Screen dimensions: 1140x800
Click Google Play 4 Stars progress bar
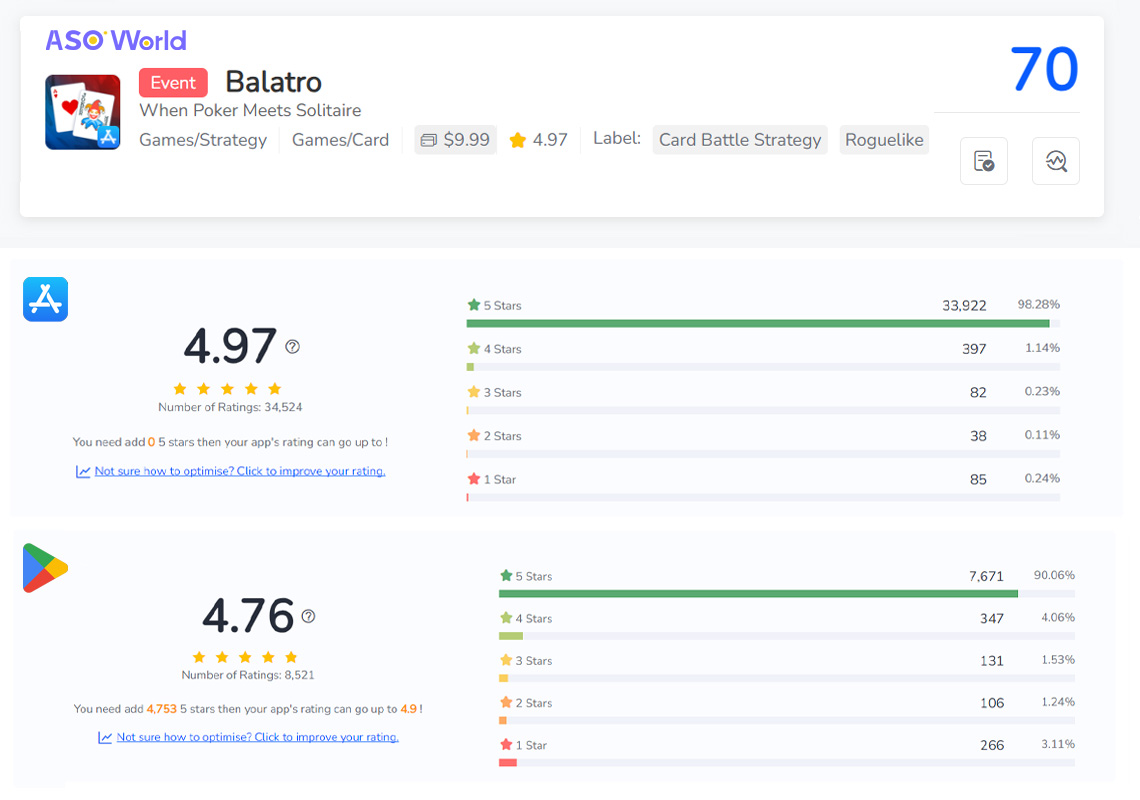click(787, 636)
